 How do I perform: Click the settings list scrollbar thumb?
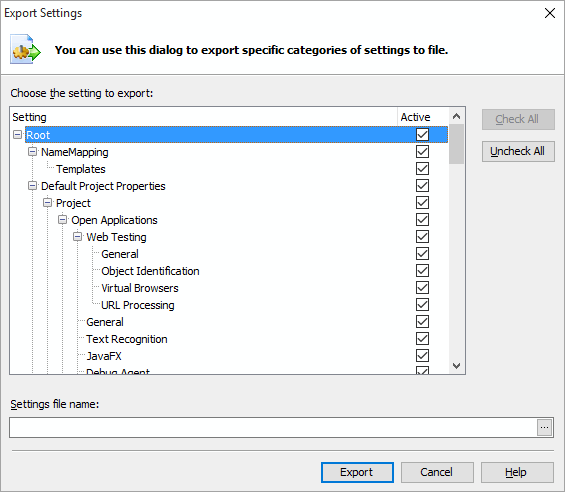[x=456, y=144]
